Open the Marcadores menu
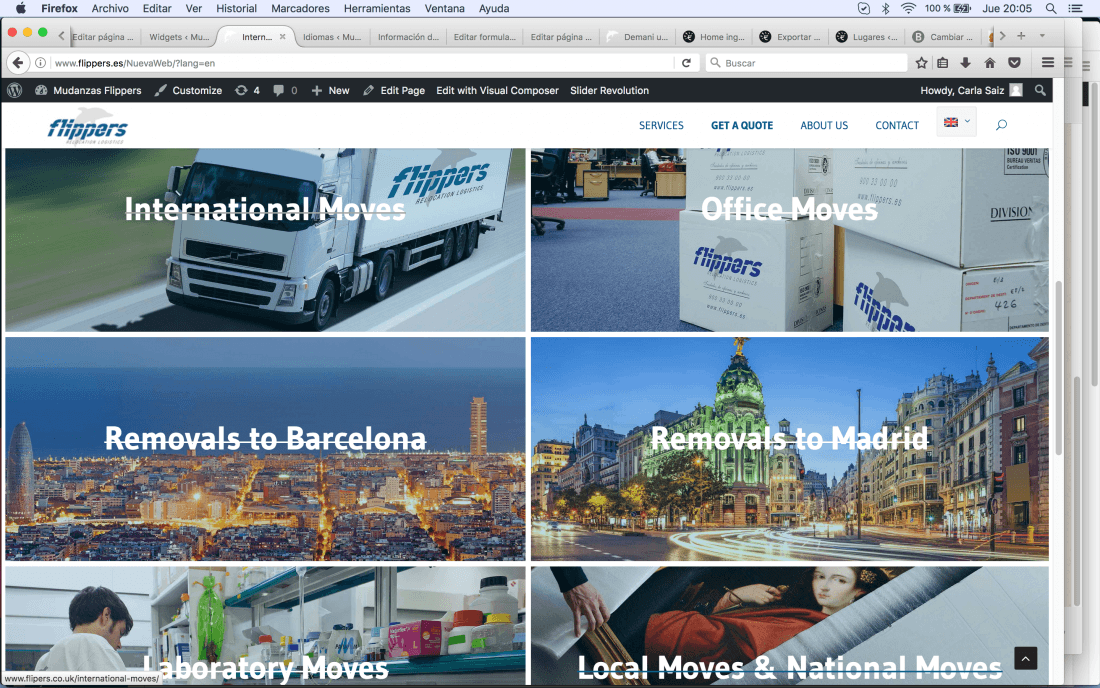 (x=300, y=8)
